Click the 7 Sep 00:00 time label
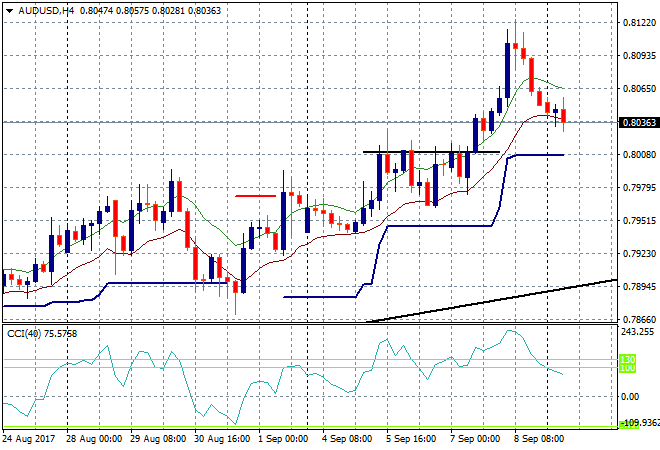660x450 pixels. [x=475, y=439]
